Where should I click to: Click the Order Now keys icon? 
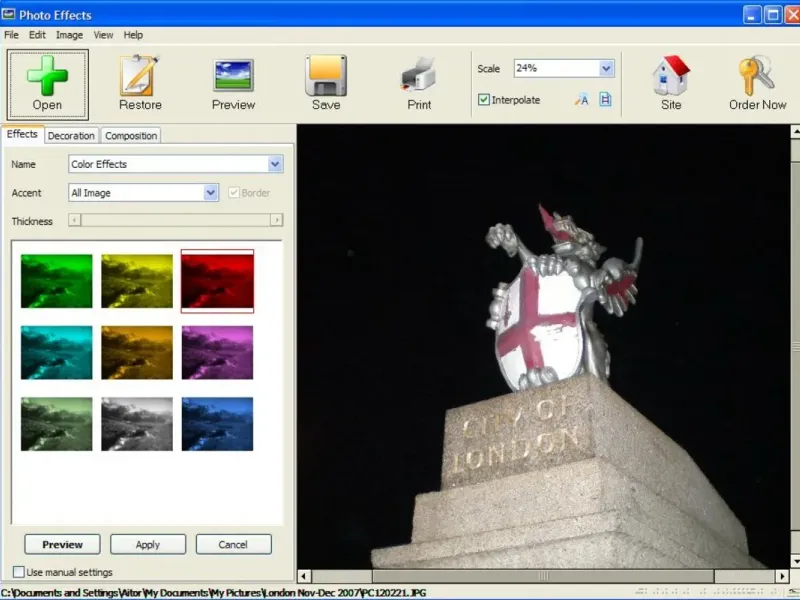pyautogui.click(x=757, y=76)
